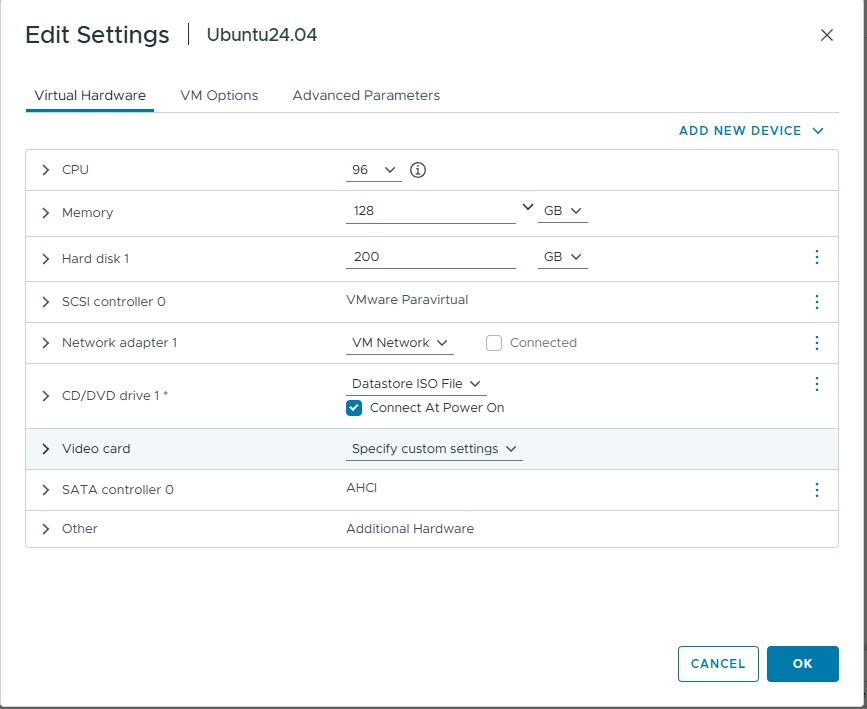Change Hard disk unit GB dropdown
Screen dimensions: 867x709
[562, 257]
